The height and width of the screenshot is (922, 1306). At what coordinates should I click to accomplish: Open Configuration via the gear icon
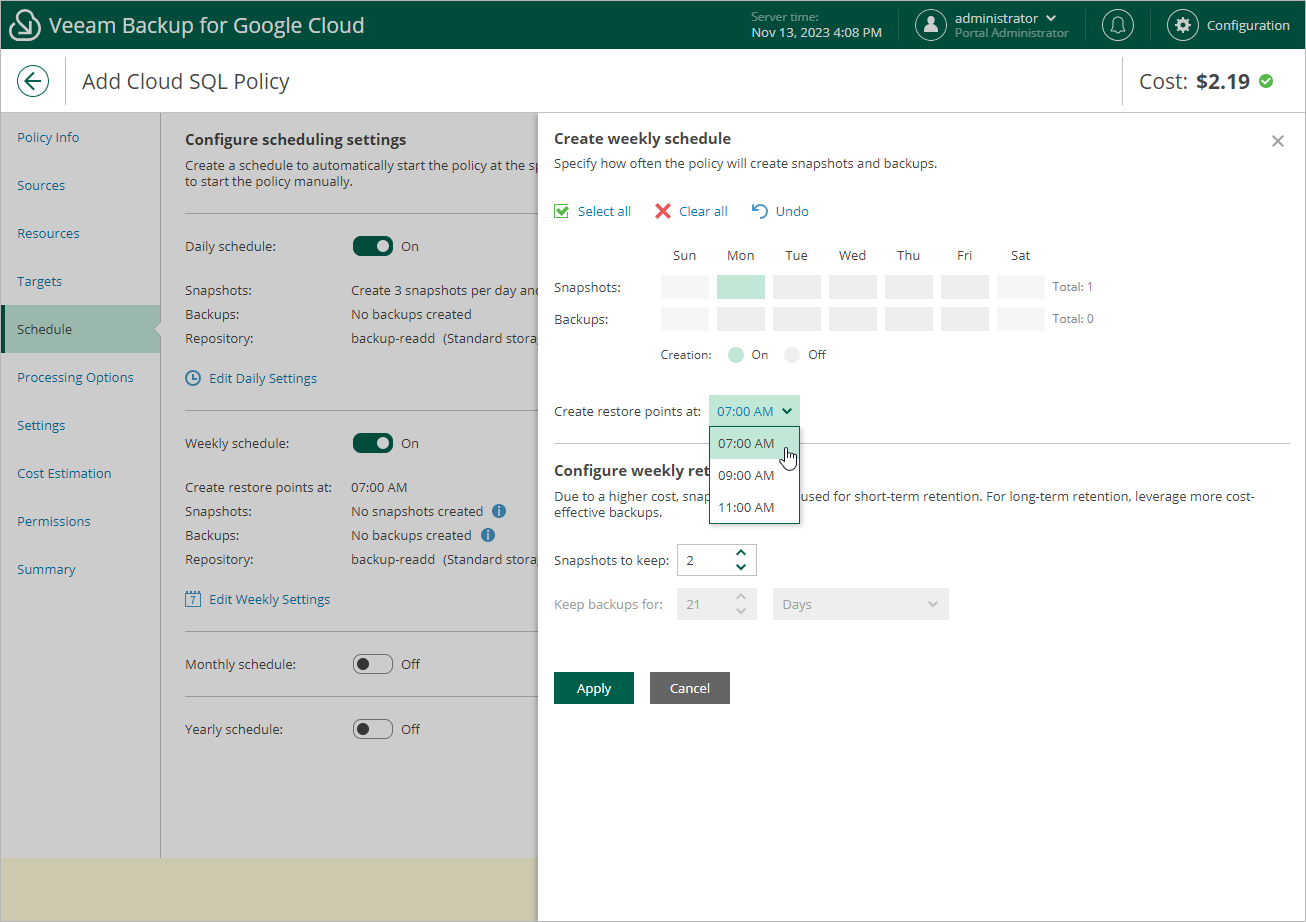pos(1183,25)
